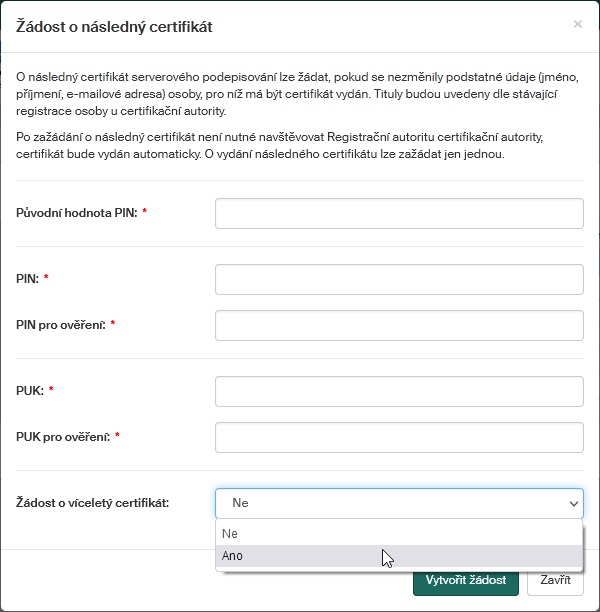Viewport: 600px width, 612px height.
Task: Click the Žádost o víceletý certifikát label
Action: (x=93, y=503)
